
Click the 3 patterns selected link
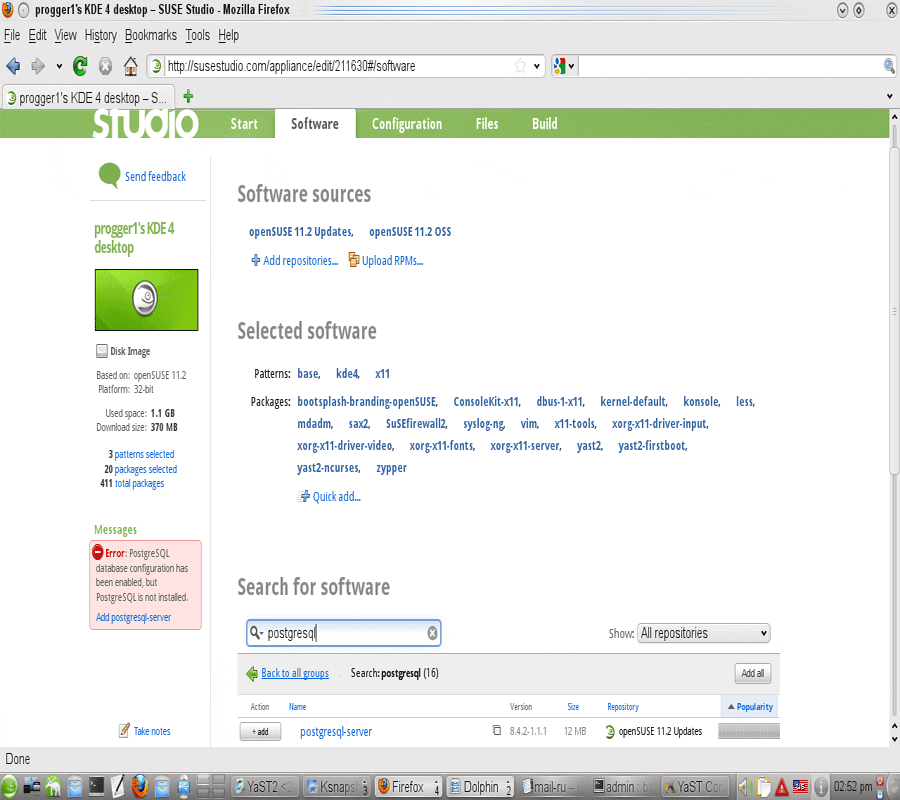(x=141, y=454)
